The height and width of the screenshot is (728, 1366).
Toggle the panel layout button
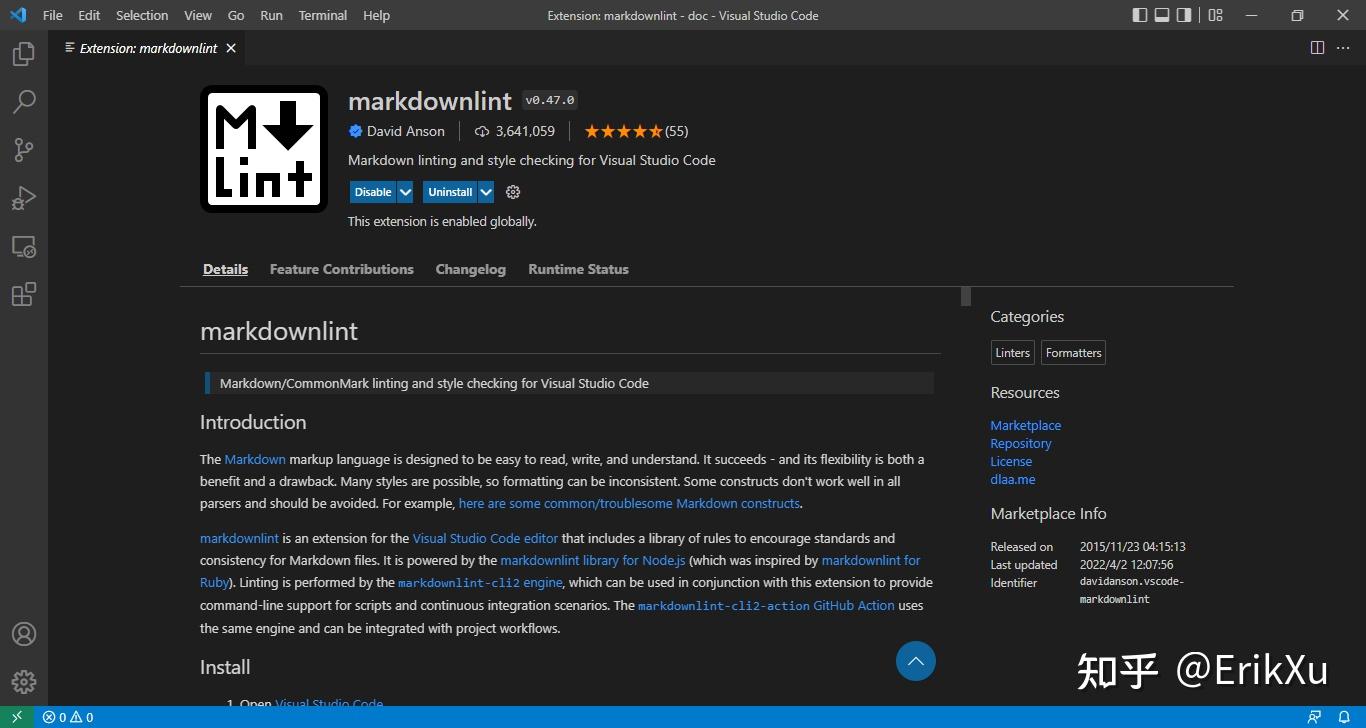(x=1162, y=15)
